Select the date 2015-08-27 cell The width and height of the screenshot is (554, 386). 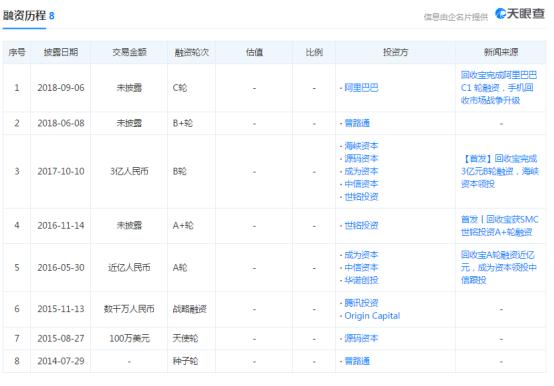click(x=61, y=338)
